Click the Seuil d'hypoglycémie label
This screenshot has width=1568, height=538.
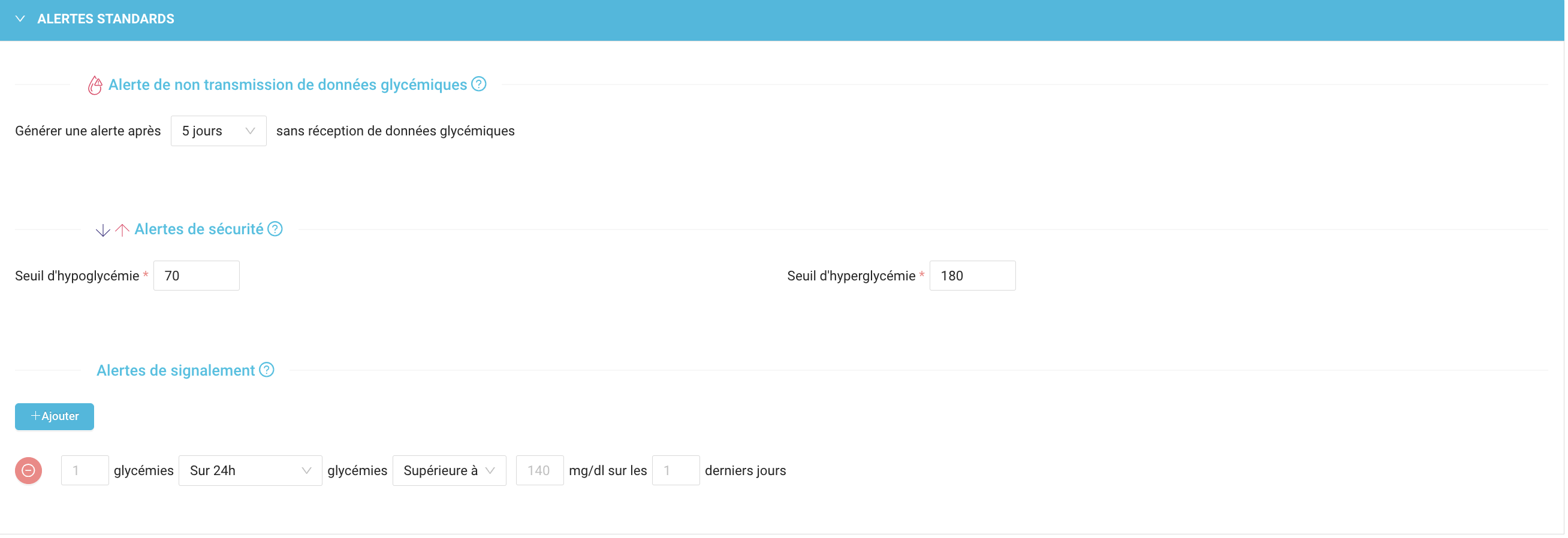click(77, 277)
